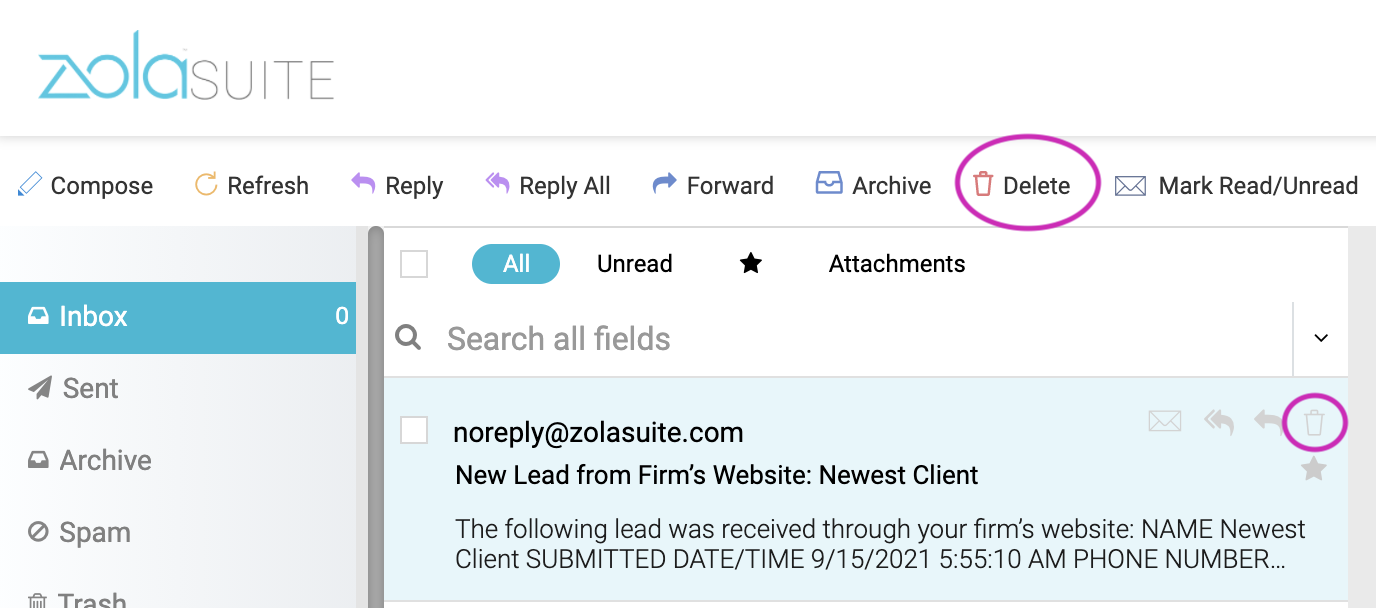Screen dimensions: 1376x608
Task: Click the Compose pencil icon
Action: (x=30, y=185)
